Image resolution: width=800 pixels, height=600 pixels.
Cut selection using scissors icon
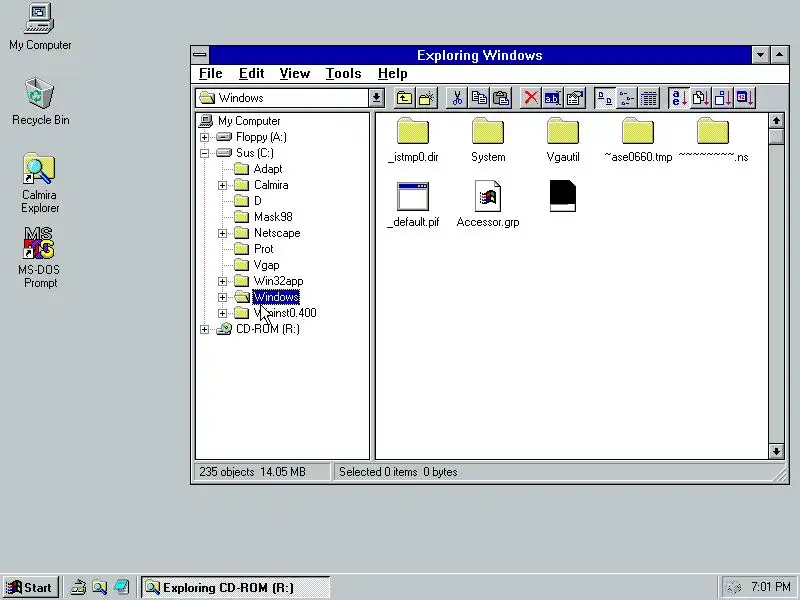click(457, 97)
